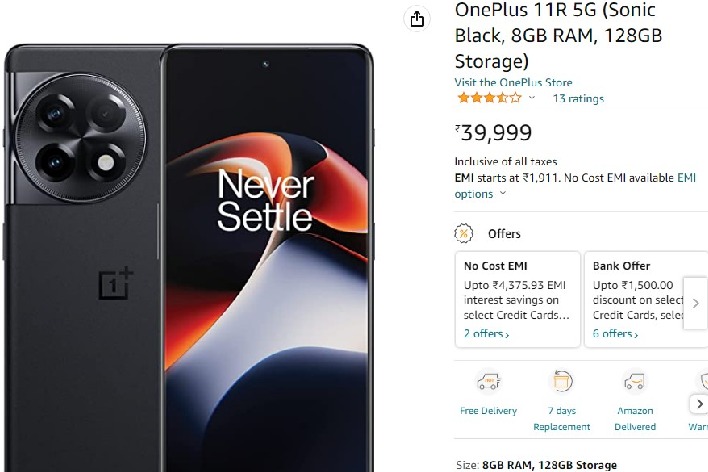Click the Offers discount badge icon
The image size is (708, 472).
click(x=465, y=233)
